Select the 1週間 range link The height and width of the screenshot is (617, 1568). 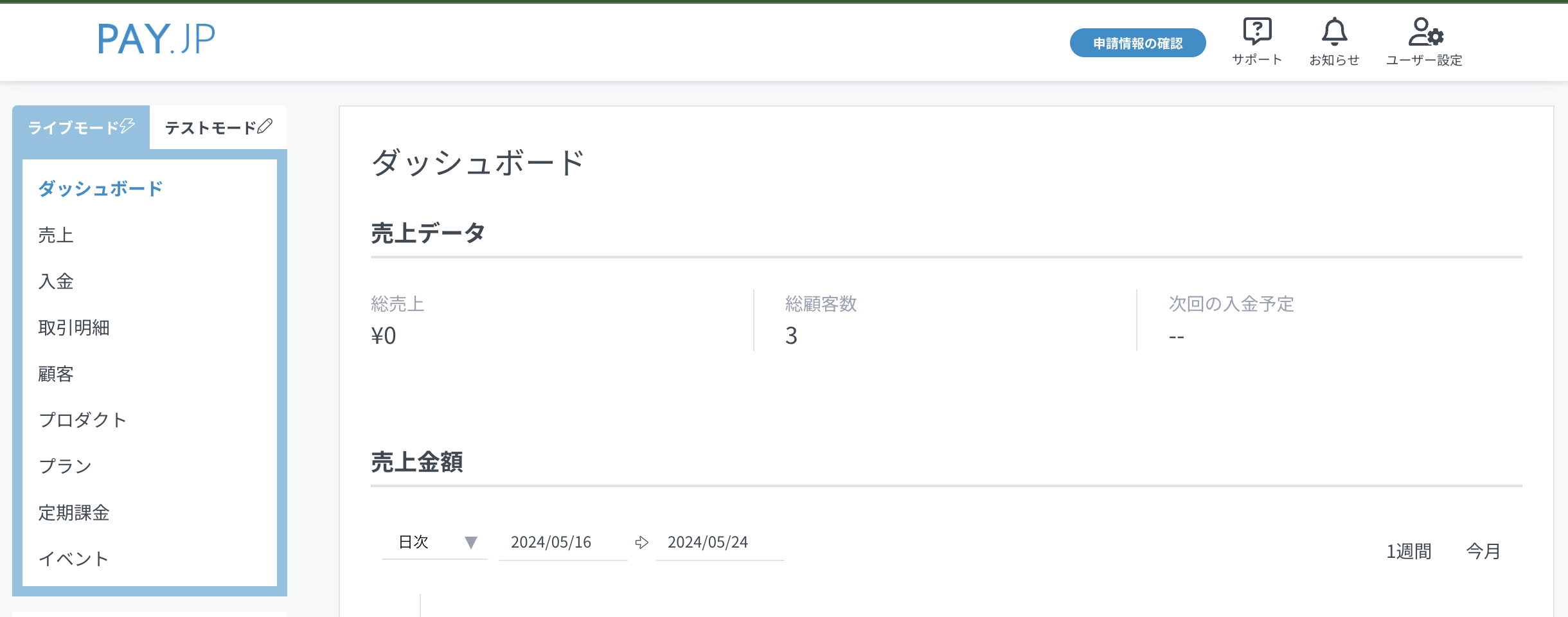click(1409, 551)
